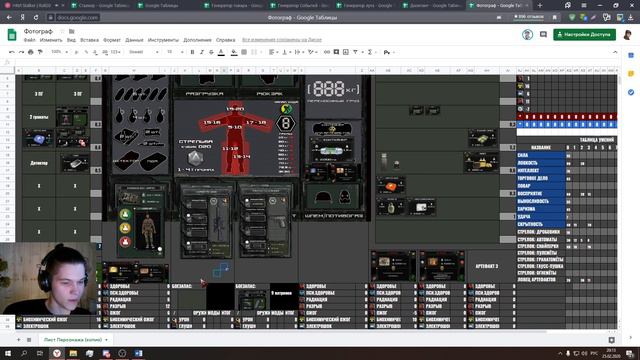Open the Вид menu
The width and height of the screenshot is (640, 360).
click(x=71, y=40)
